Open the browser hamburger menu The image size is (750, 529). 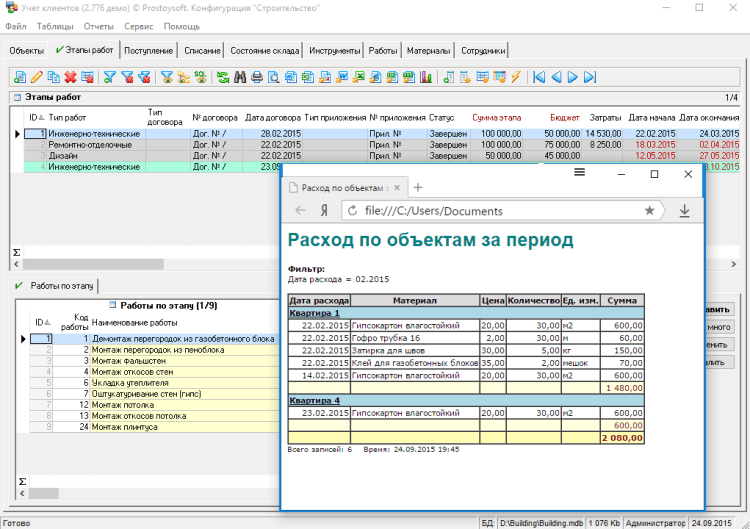point(579,173)
